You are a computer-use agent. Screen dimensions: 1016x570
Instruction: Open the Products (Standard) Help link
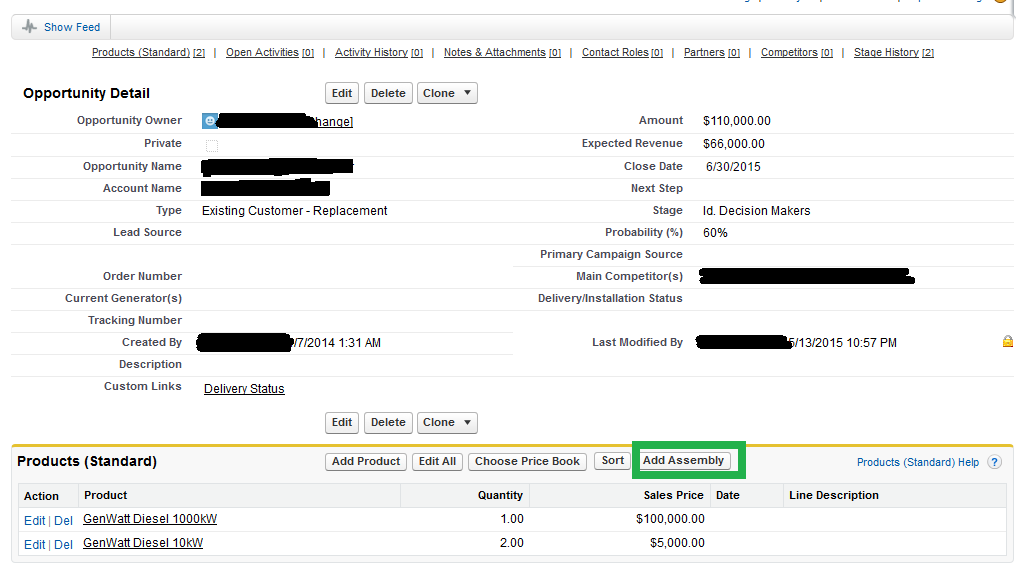coord(918,462)
